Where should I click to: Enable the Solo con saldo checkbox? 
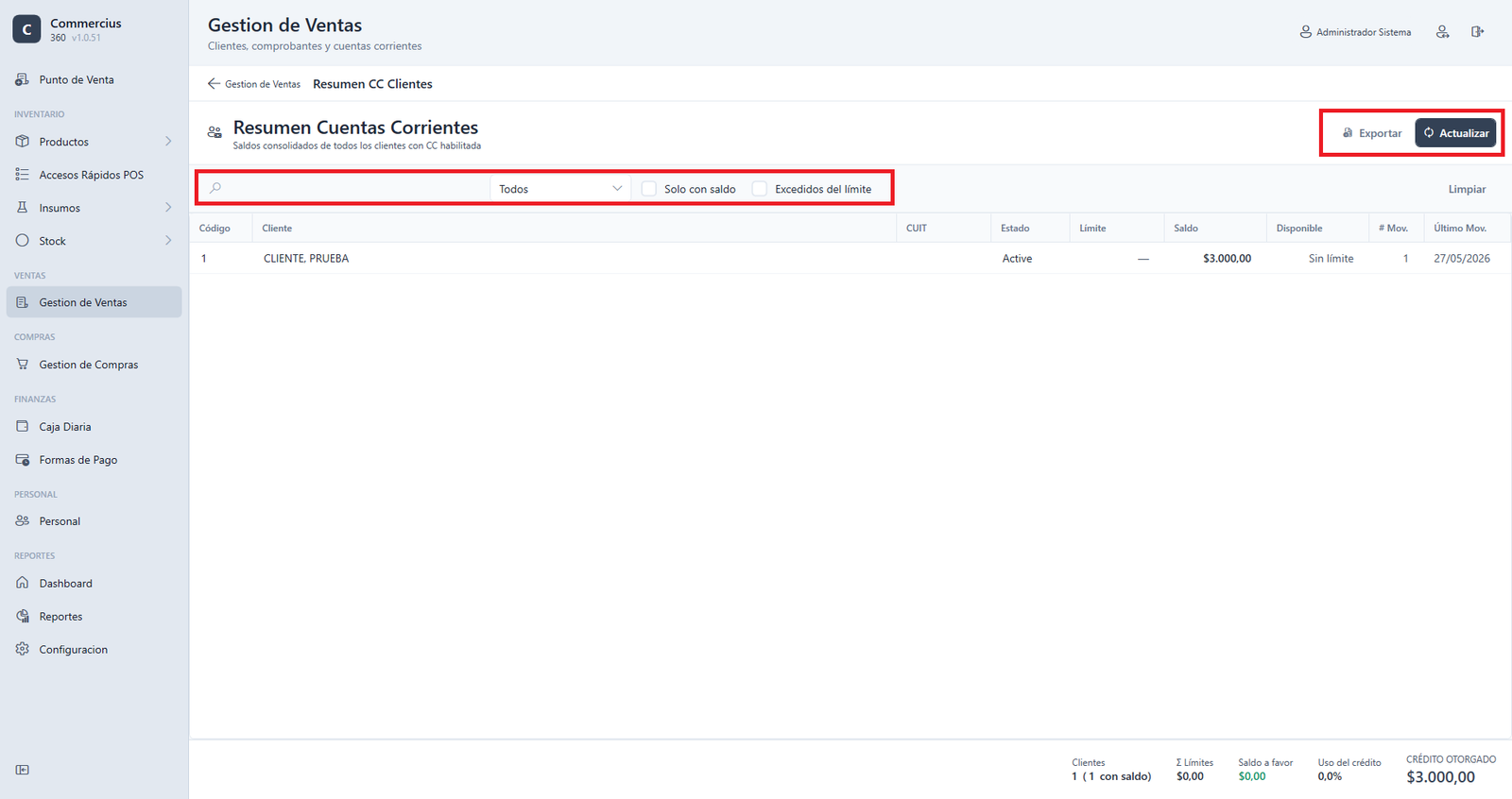click(649, 189)
